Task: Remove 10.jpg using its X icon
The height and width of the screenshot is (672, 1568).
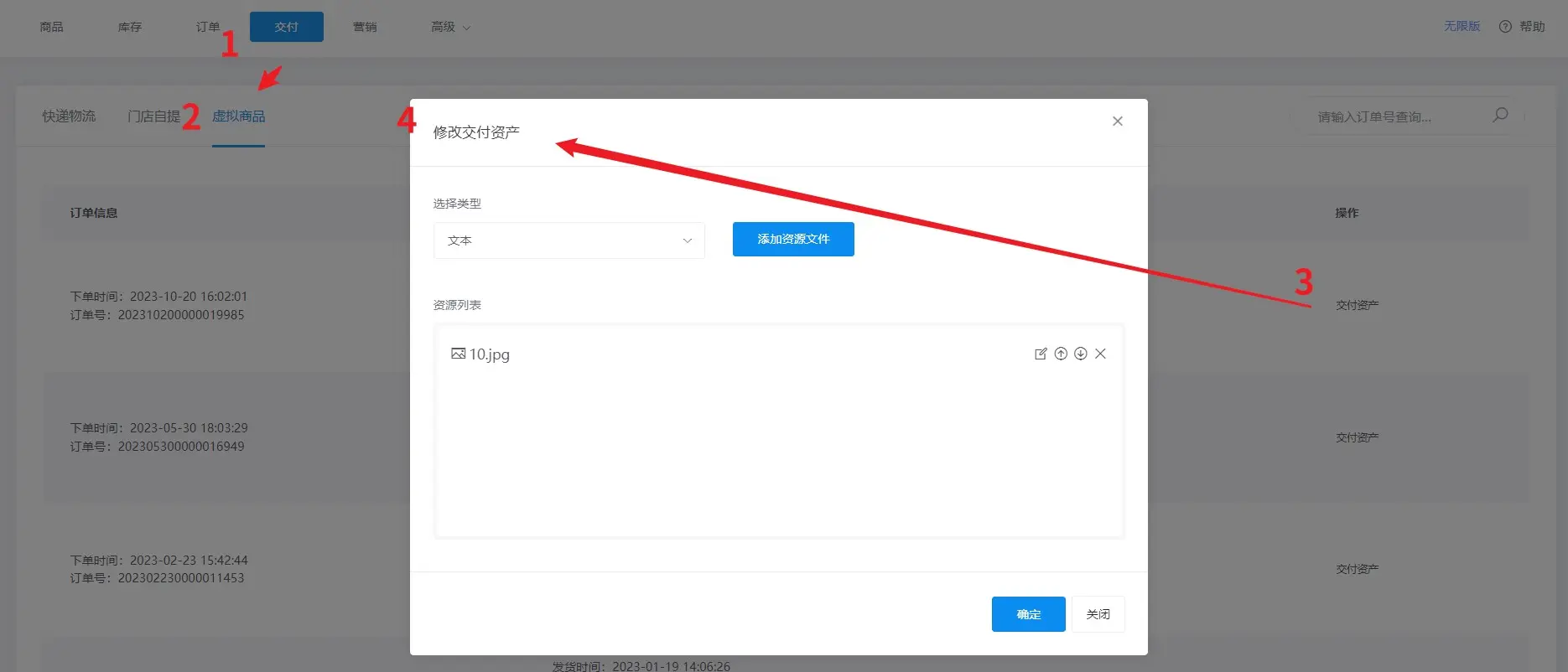Action: [1101, 354]
